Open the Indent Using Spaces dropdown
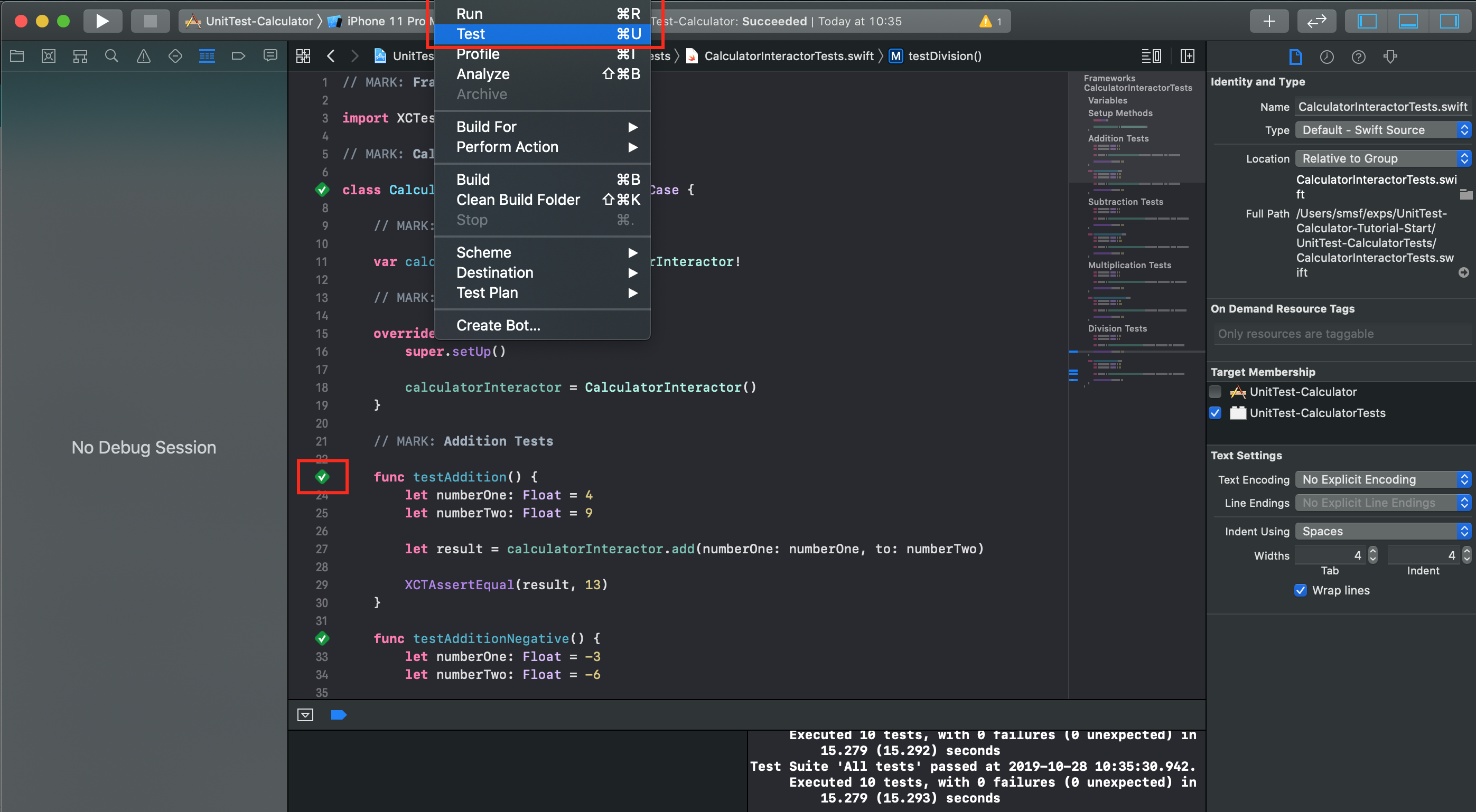 point(1383,532)
